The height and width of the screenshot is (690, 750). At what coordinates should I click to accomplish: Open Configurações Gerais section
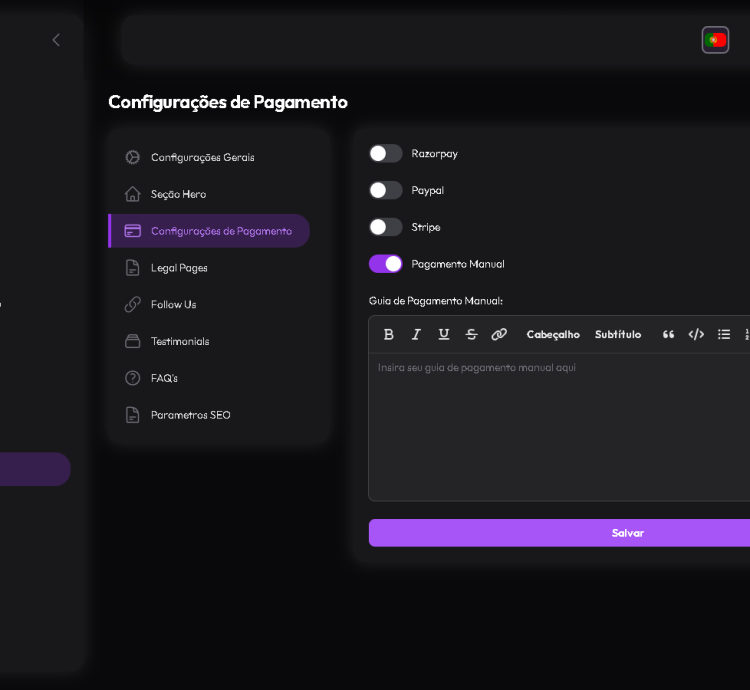click(x=209, y=157)
